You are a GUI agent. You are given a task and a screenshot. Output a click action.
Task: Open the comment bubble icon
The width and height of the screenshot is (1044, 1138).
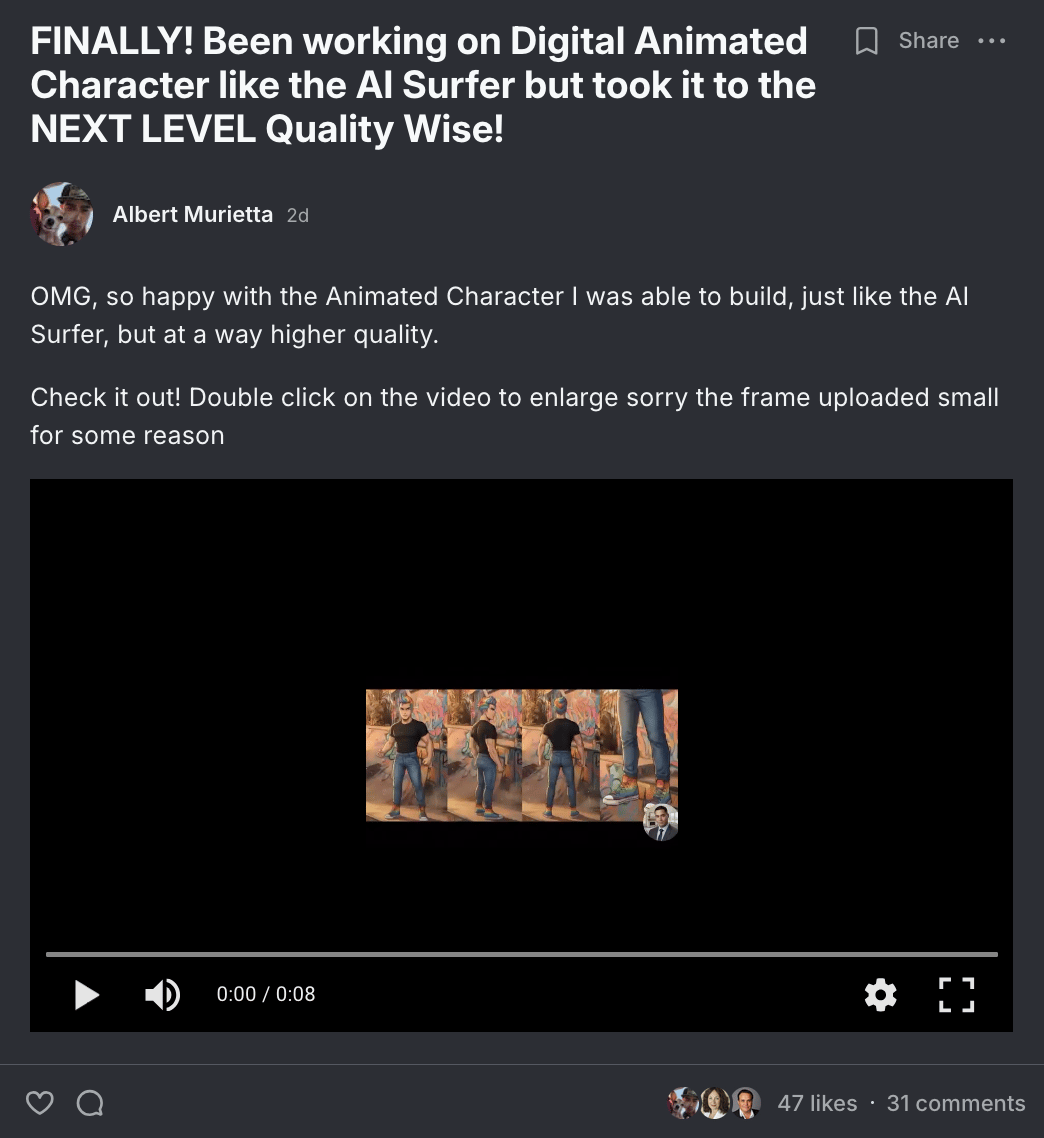click(x=90, y=1103)
